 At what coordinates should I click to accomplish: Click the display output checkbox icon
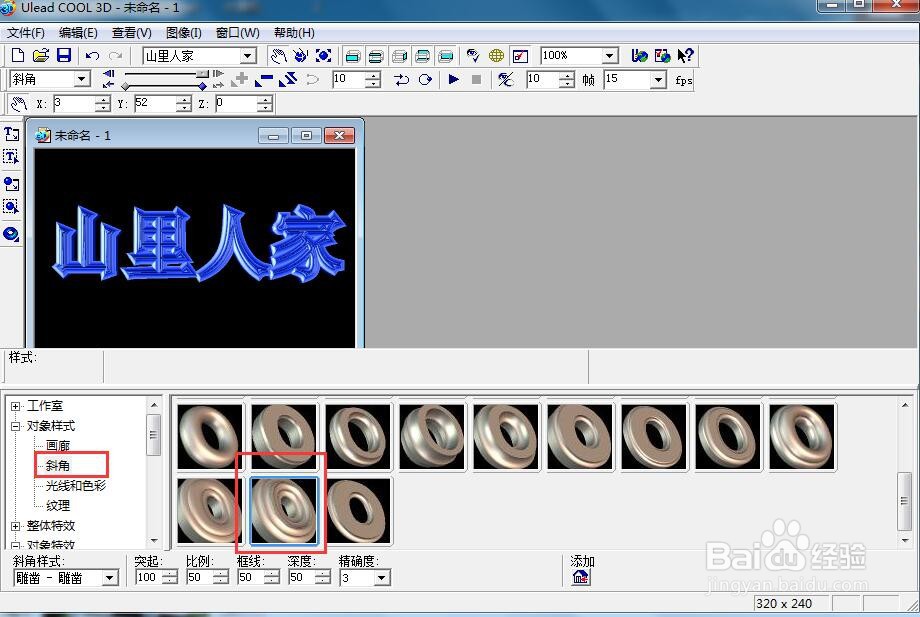coord(520,56)
